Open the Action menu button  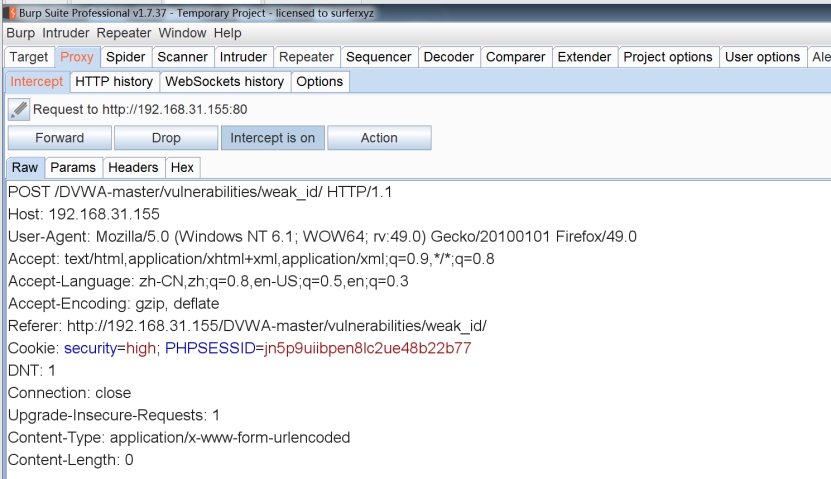pos(379,138)
